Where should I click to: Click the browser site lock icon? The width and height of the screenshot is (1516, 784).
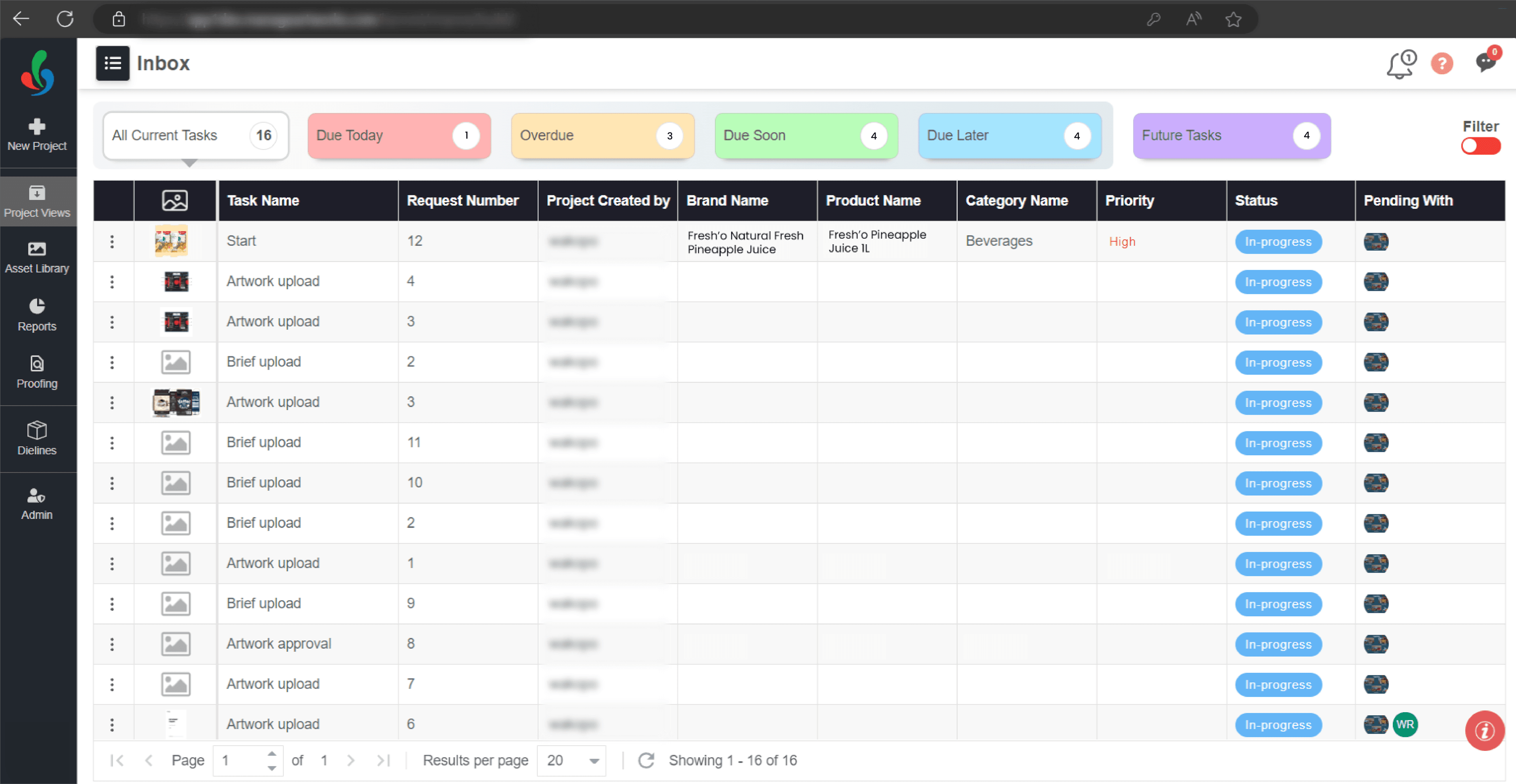click(118, 19)
